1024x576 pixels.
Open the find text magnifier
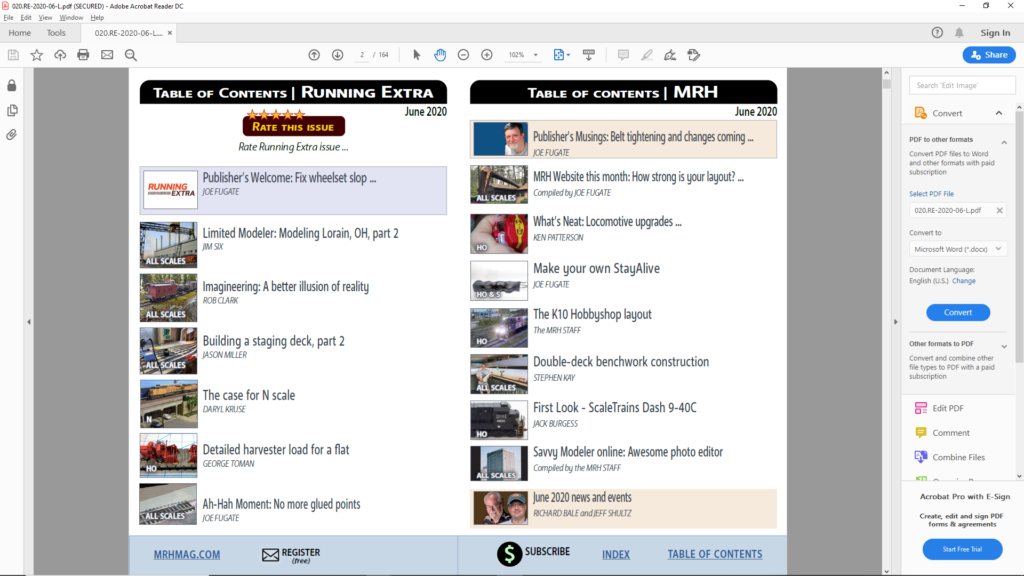(131, 55)
